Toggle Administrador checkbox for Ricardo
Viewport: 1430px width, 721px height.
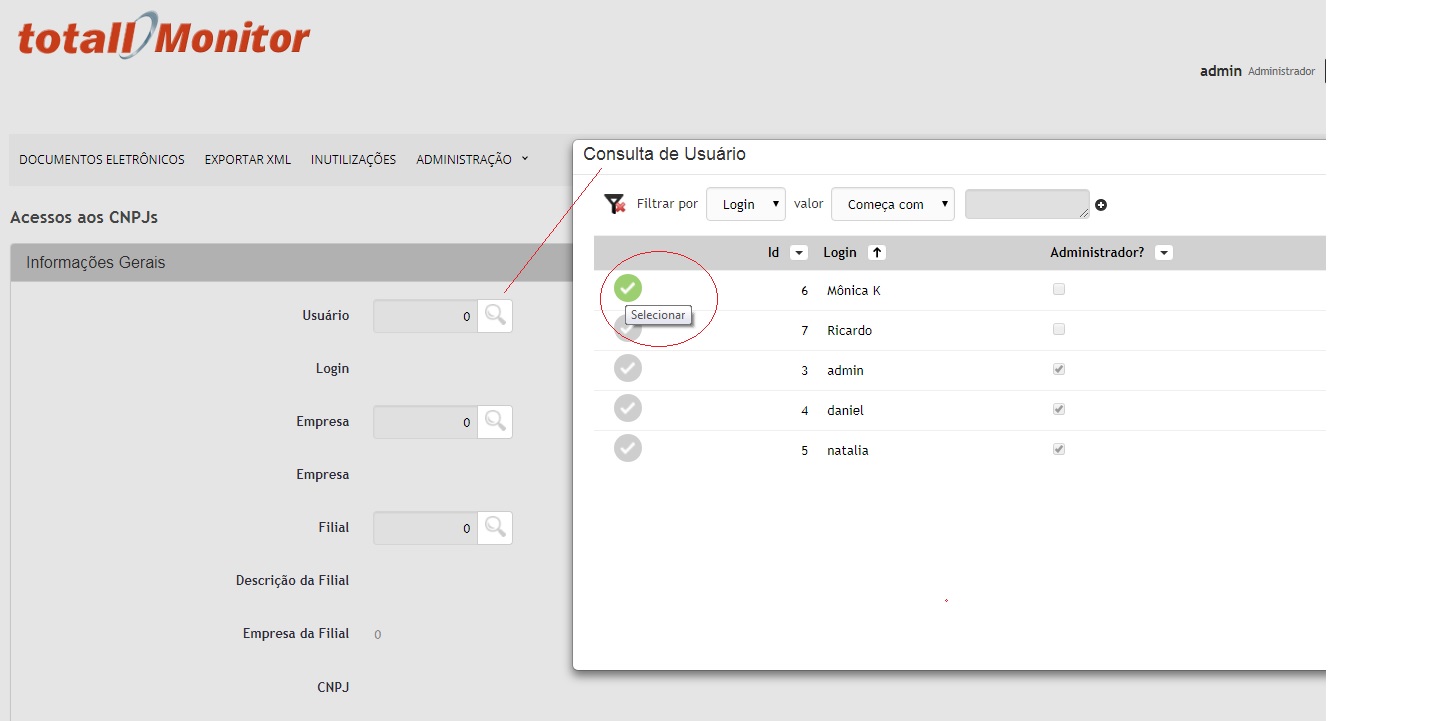(1059, 329)
